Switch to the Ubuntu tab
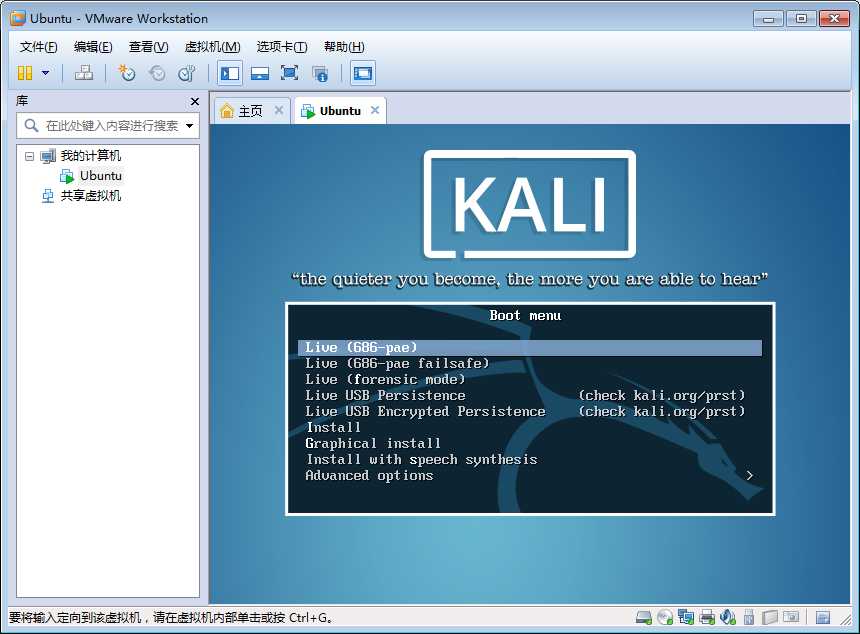860x634 pixels. (x=340, y=111)
